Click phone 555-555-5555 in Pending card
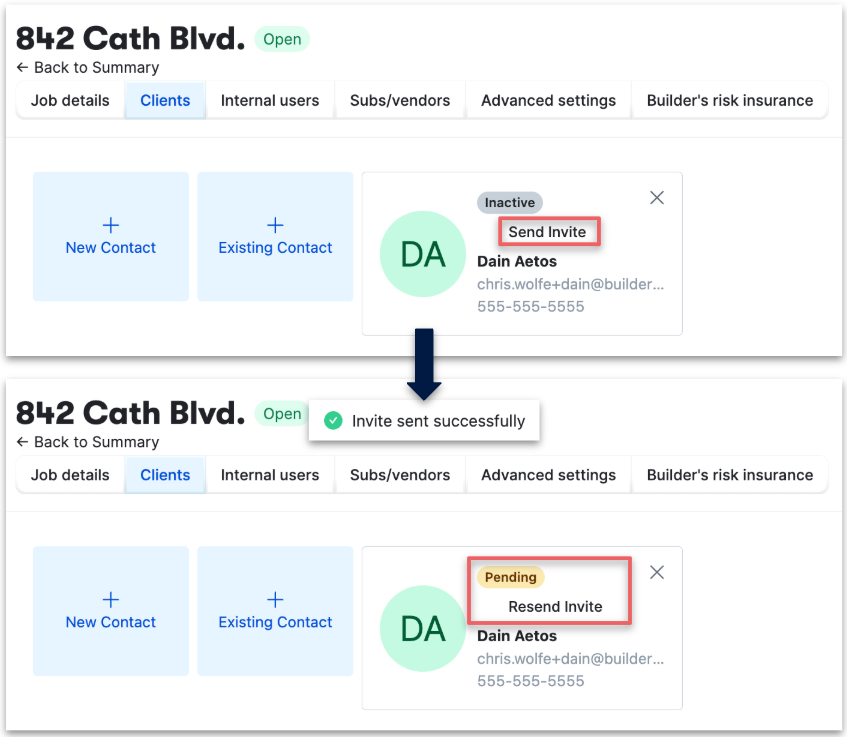The width and height of the screenshot is (847, 737). [530, 681]
